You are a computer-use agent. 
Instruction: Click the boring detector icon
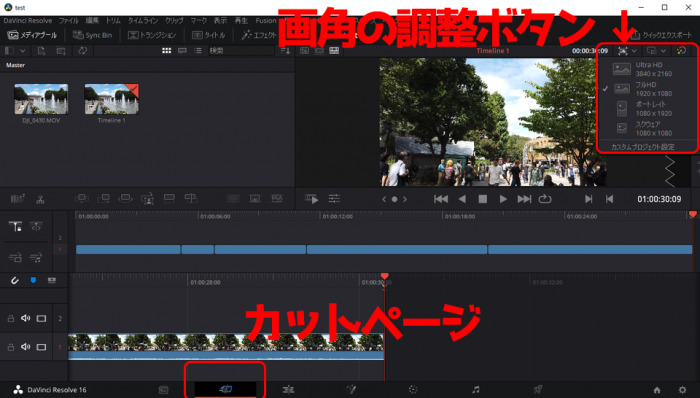click(x=17, y=199)
